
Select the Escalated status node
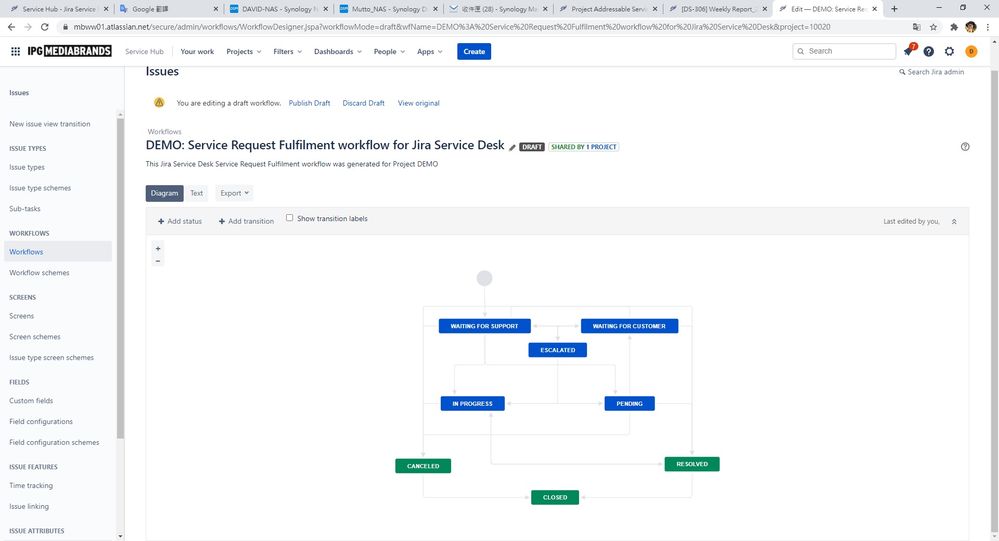[x=557, y=350]
